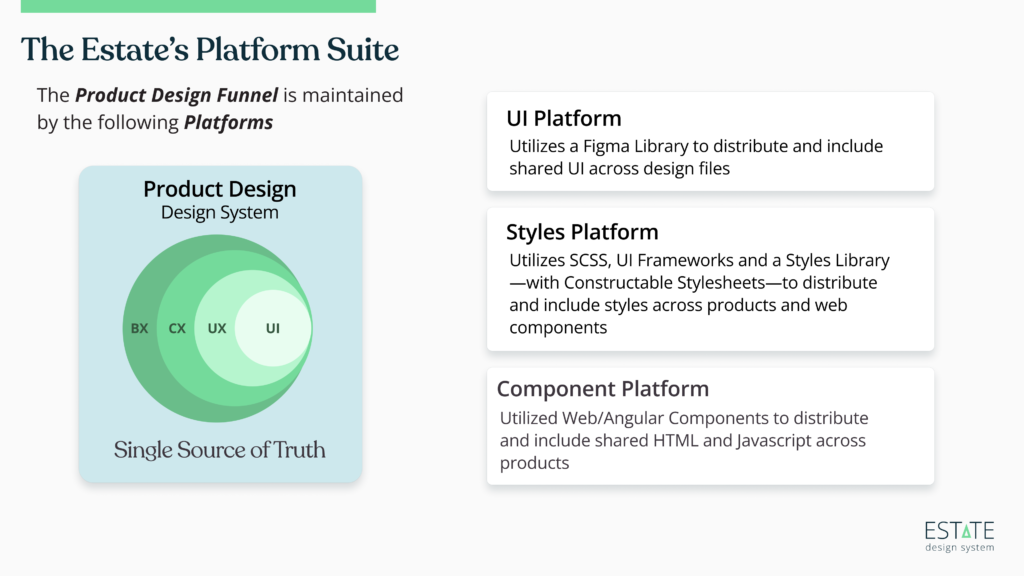Click the slide title 'The Estate's Platform Suite'
This screenshot has width=1024, height=576.
point(210,49)
